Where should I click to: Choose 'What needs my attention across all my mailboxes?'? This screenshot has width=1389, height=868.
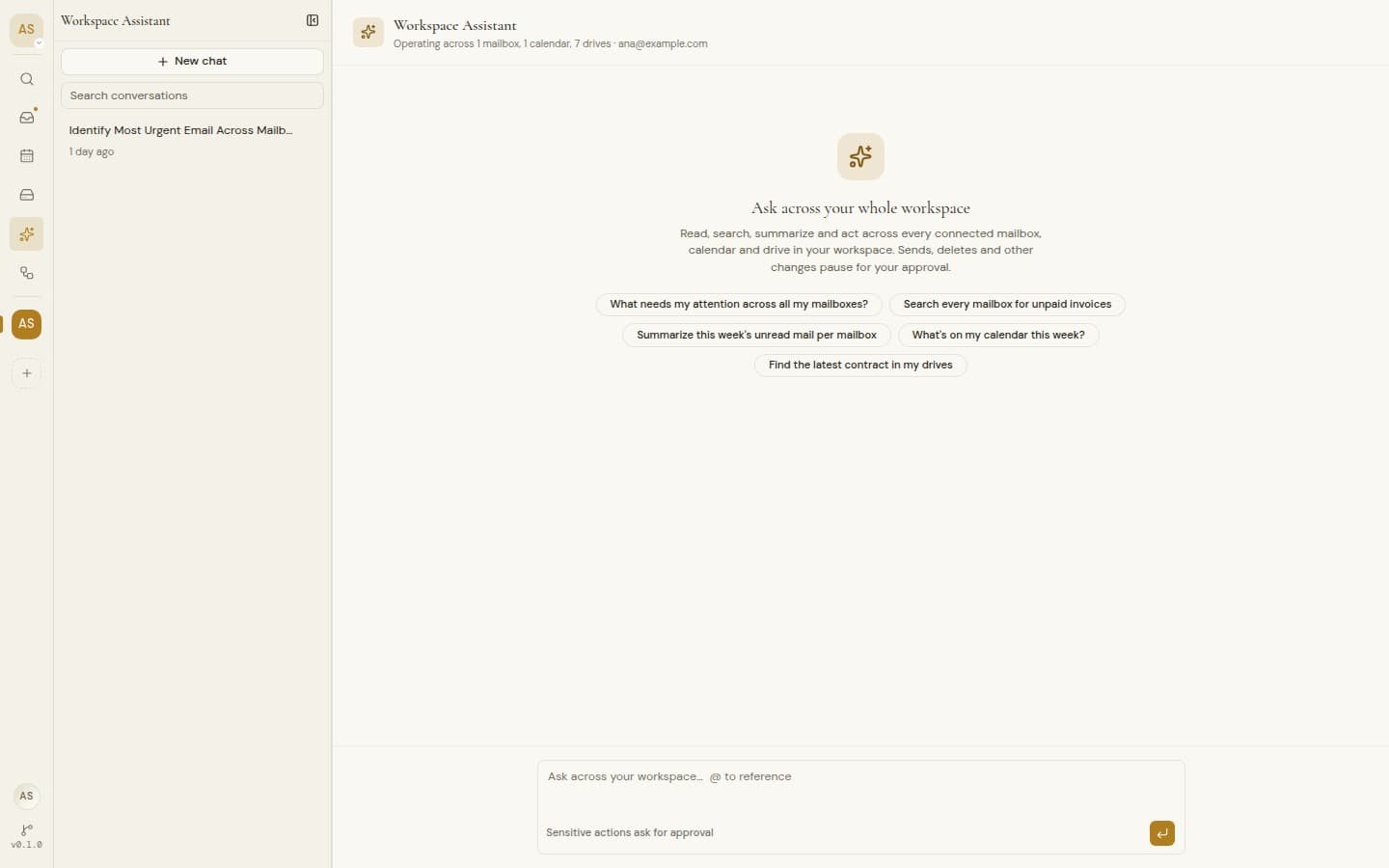coord(739,305)
